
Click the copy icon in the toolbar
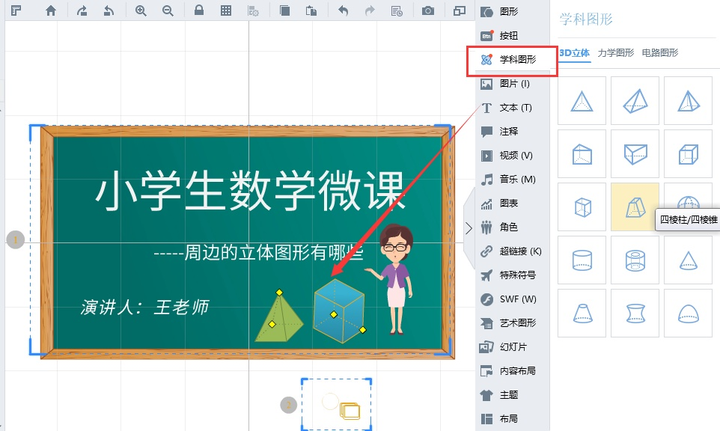click(x=285, y=11)
